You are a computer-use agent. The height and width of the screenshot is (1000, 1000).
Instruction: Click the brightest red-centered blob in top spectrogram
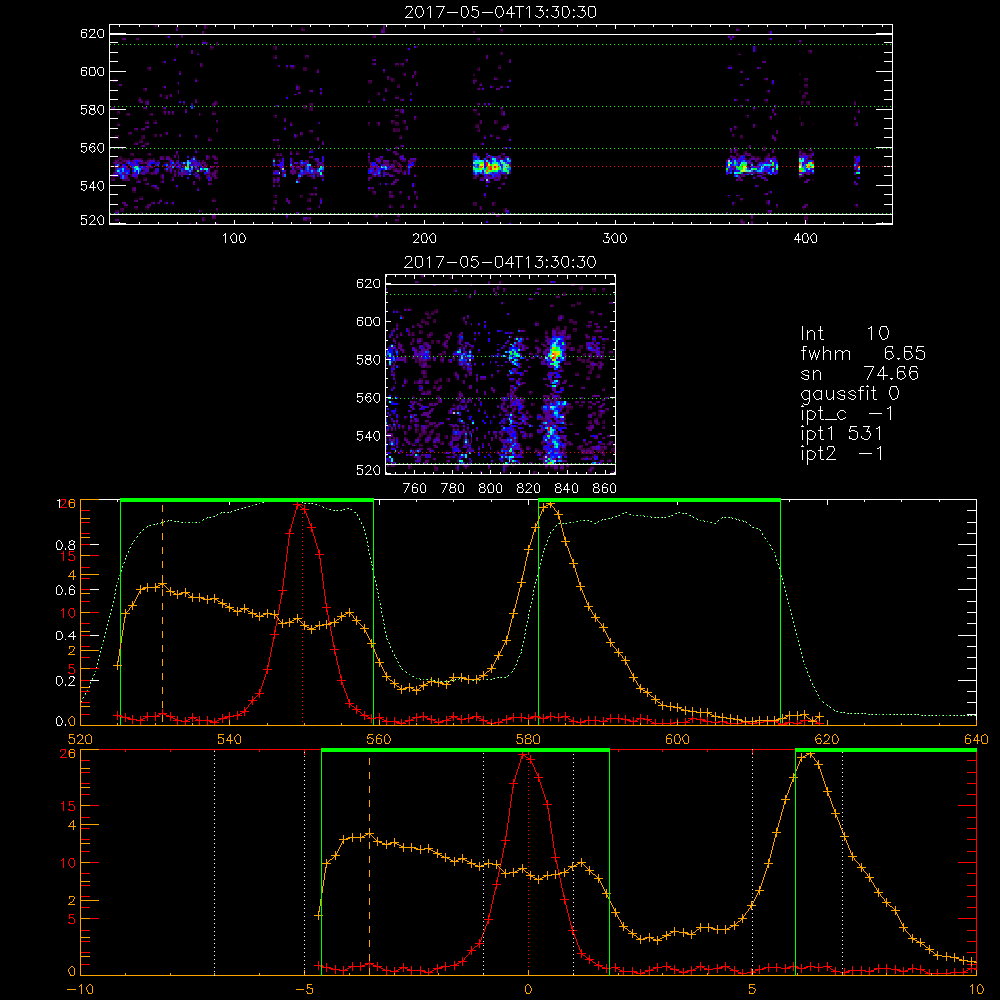[491, 167]
